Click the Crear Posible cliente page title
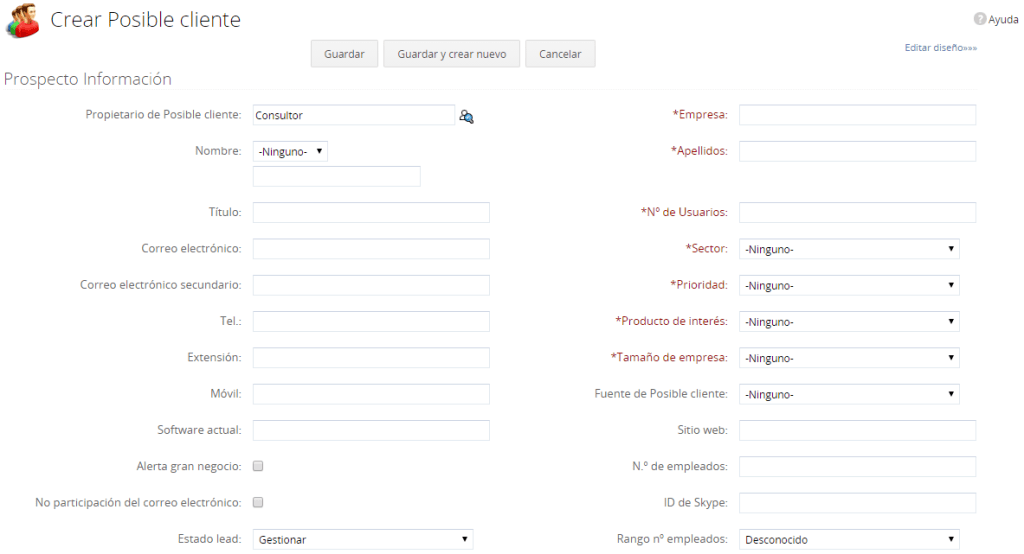 146,20
